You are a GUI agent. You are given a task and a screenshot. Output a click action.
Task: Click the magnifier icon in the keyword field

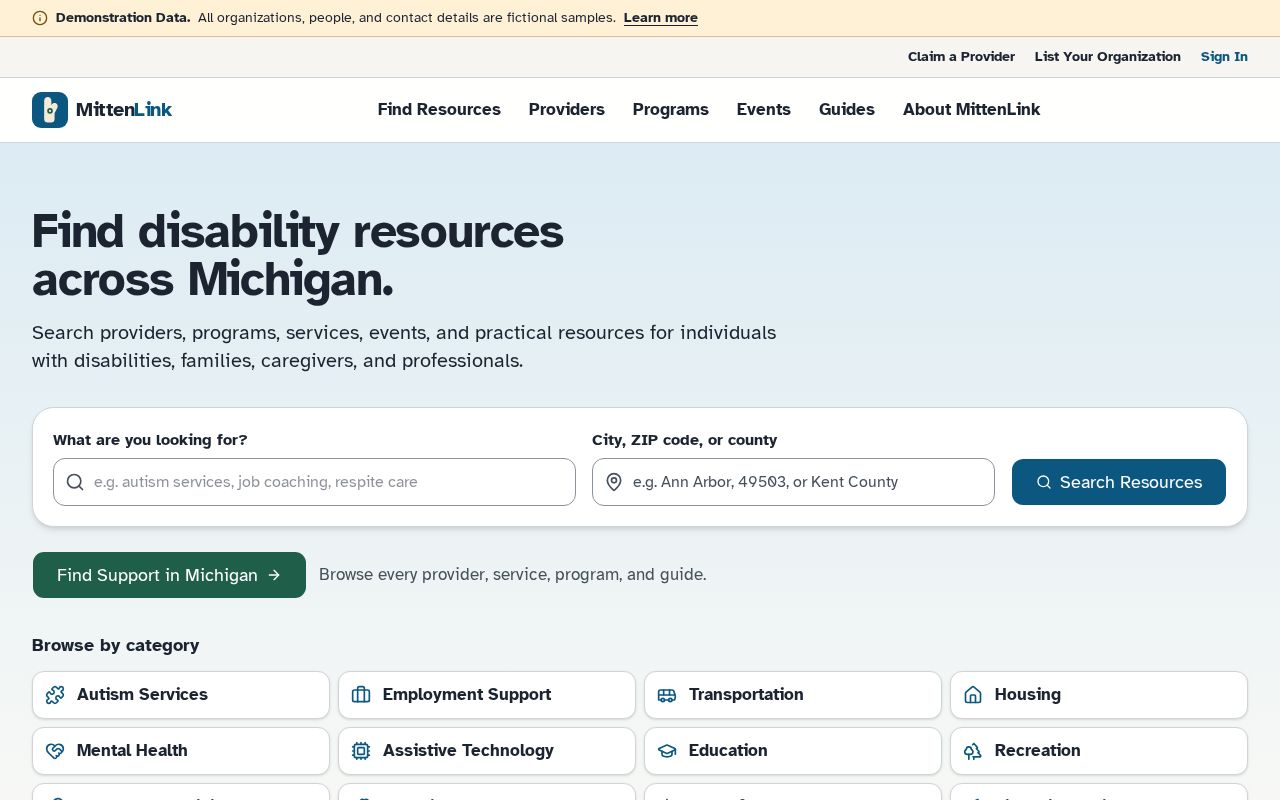tap(75, 482)
